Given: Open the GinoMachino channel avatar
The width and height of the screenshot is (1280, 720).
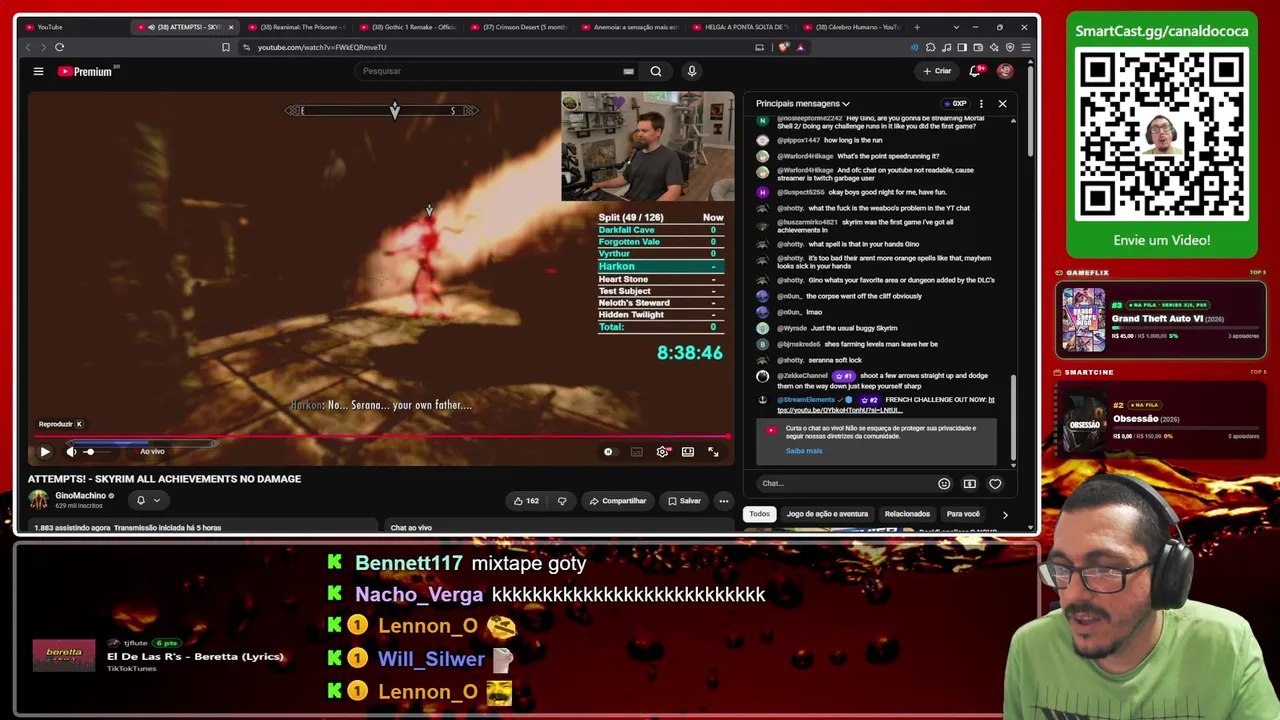Looking at the screenshot, I should [38, 500].
